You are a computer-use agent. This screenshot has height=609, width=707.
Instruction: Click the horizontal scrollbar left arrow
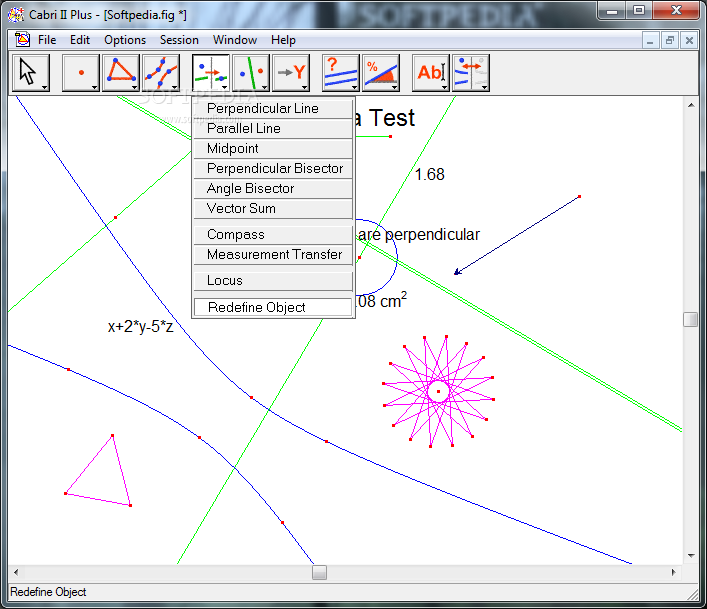(x=16, y=572)
